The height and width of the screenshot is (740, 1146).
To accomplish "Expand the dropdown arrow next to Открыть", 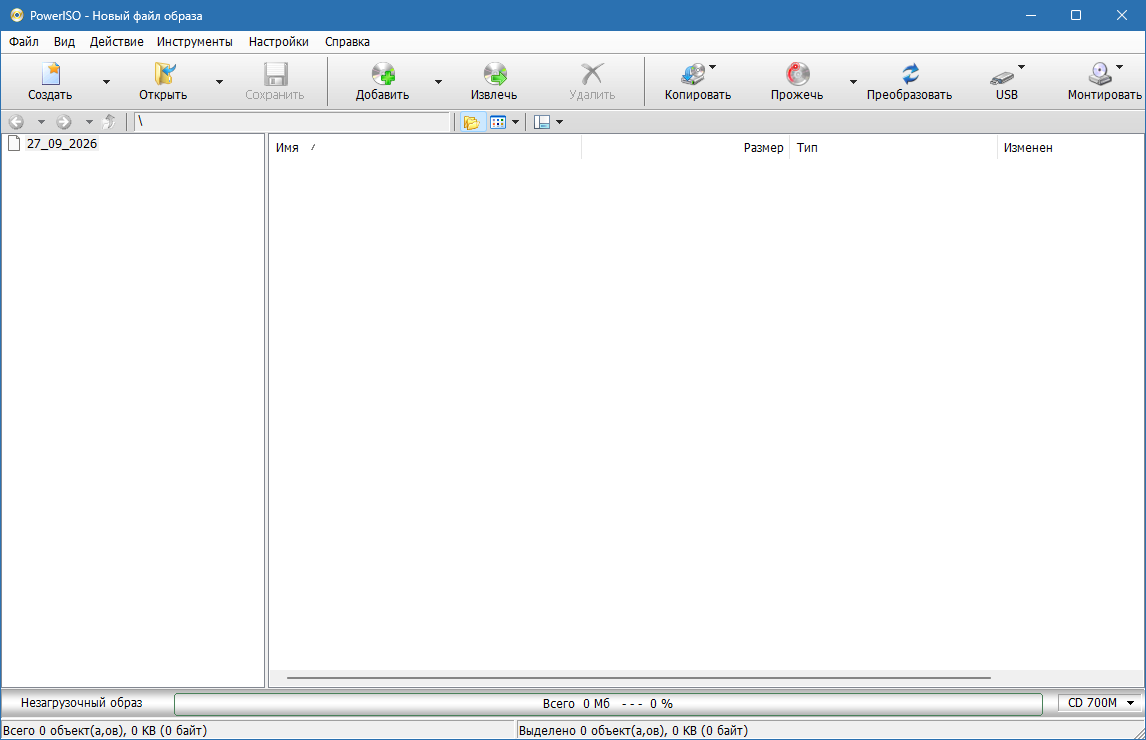I will coord(219,82).
